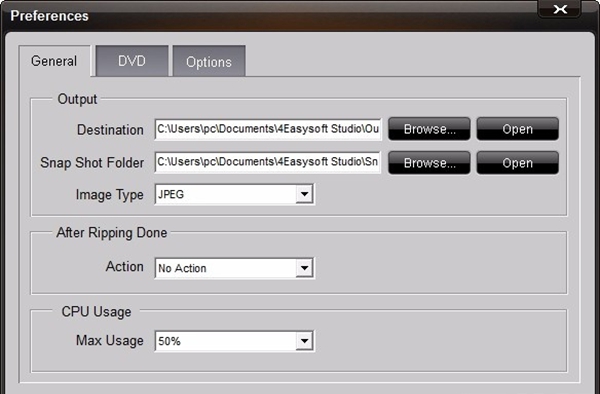Select the 50% value text

click(169, 341)
